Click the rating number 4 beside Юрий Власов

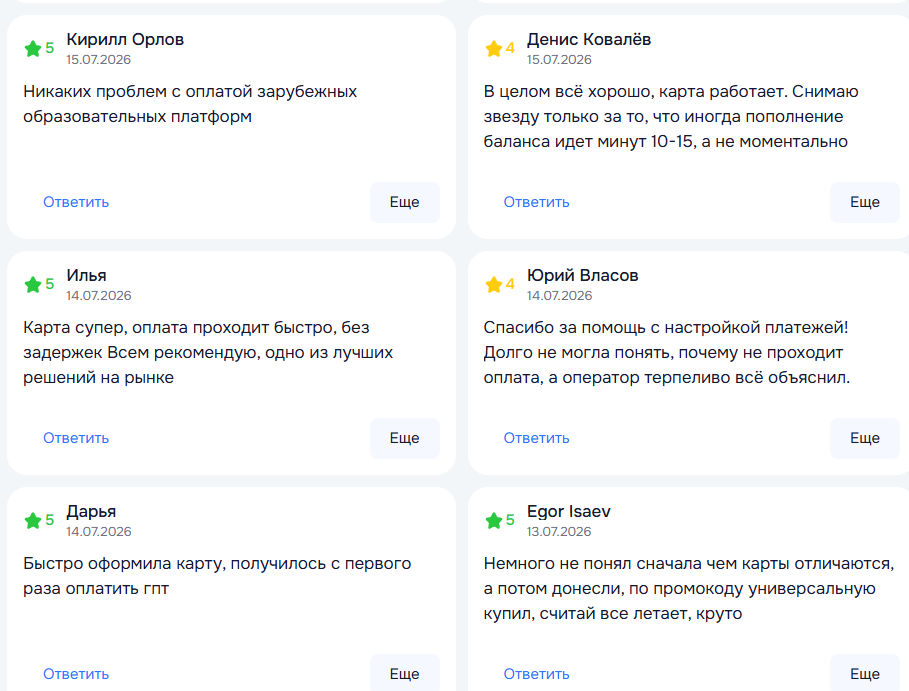point(510,284)
